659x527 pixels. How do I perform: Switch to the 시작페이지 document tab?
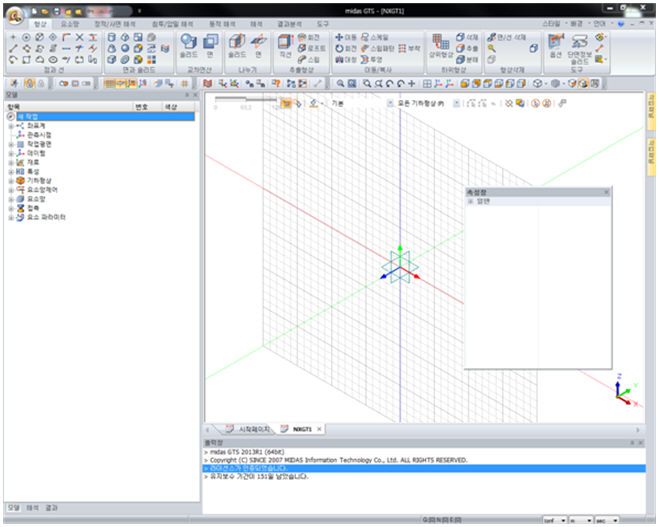[x=245, y=429]
